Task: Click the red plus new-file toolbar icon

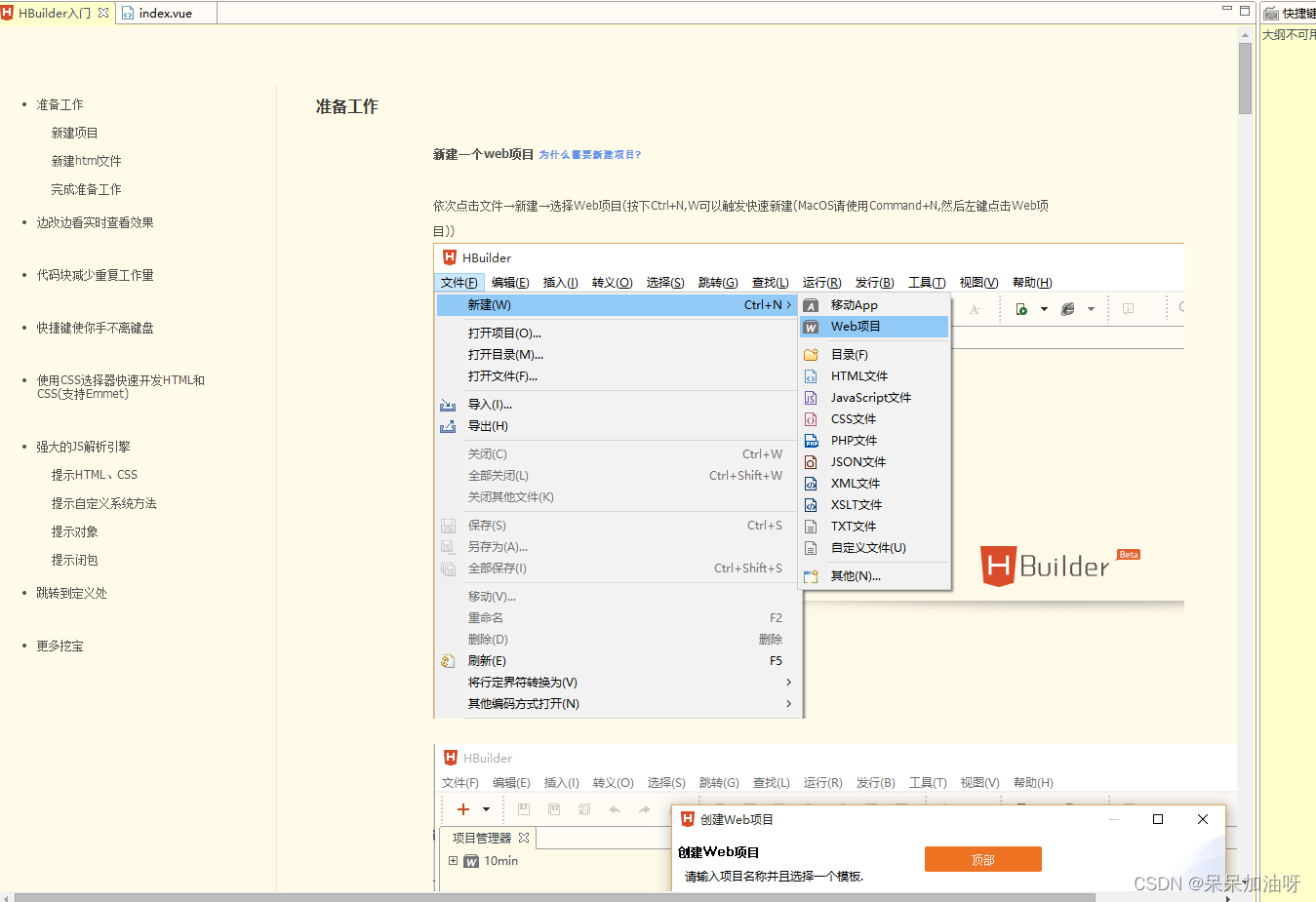Action: (x=461, y=809)
